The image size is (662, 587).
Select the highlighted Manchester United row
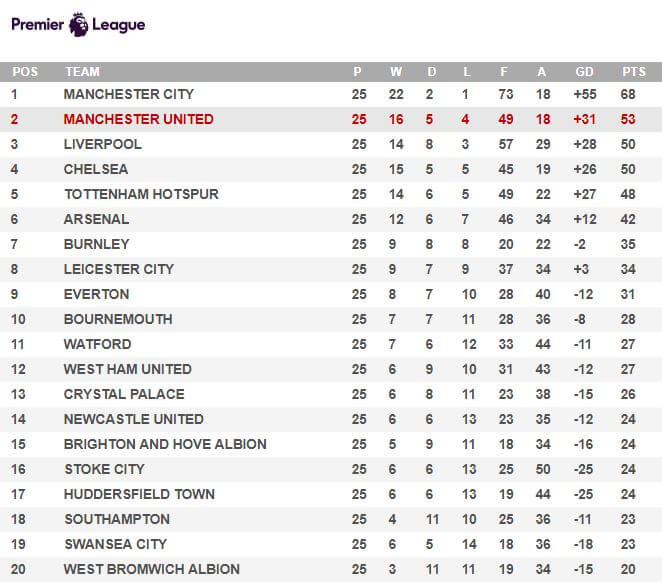tap(331, 119)
